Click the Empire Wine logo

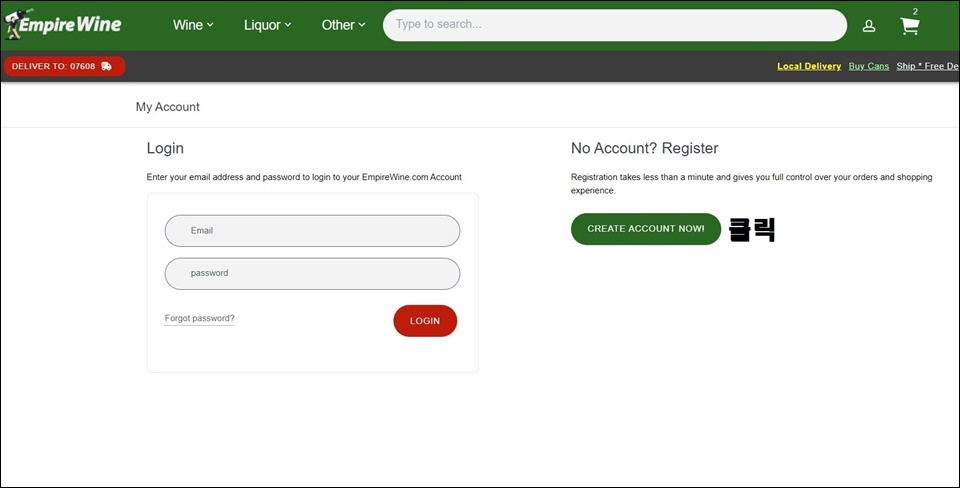tap(62, 24)
